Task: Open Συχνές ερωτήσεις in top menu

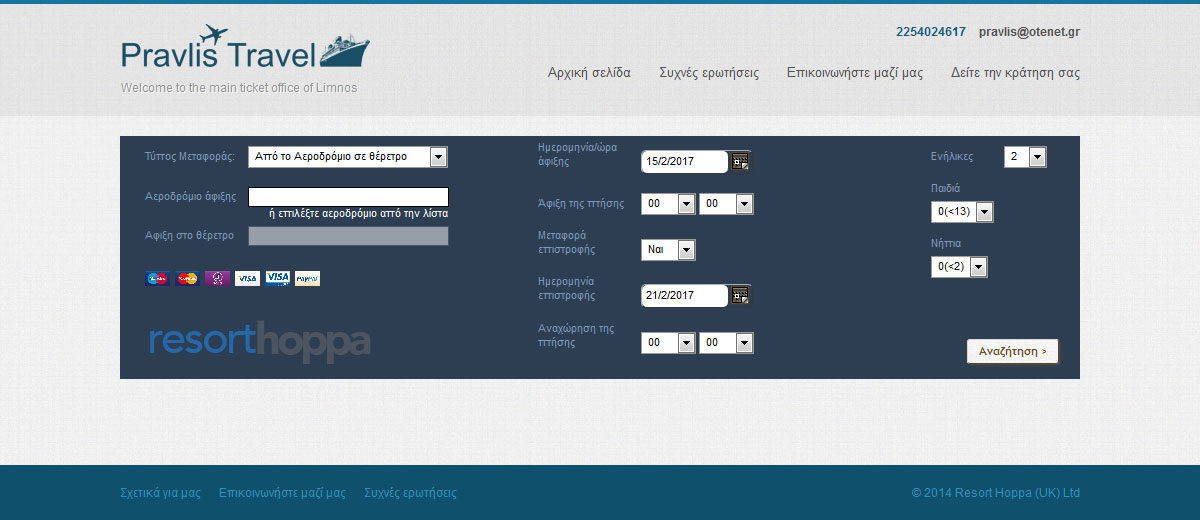Action: [709, 73]
